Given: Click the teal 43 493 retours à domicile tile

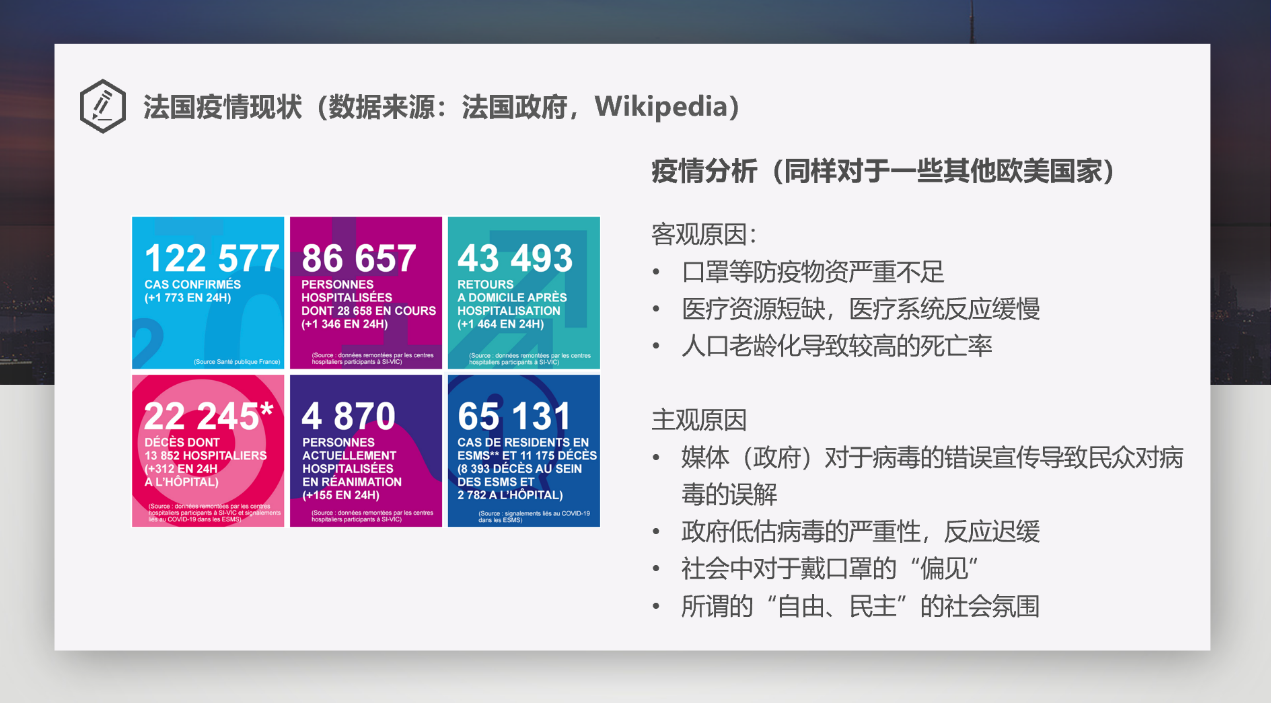Looking at the screenshot, I should [523, 292].
